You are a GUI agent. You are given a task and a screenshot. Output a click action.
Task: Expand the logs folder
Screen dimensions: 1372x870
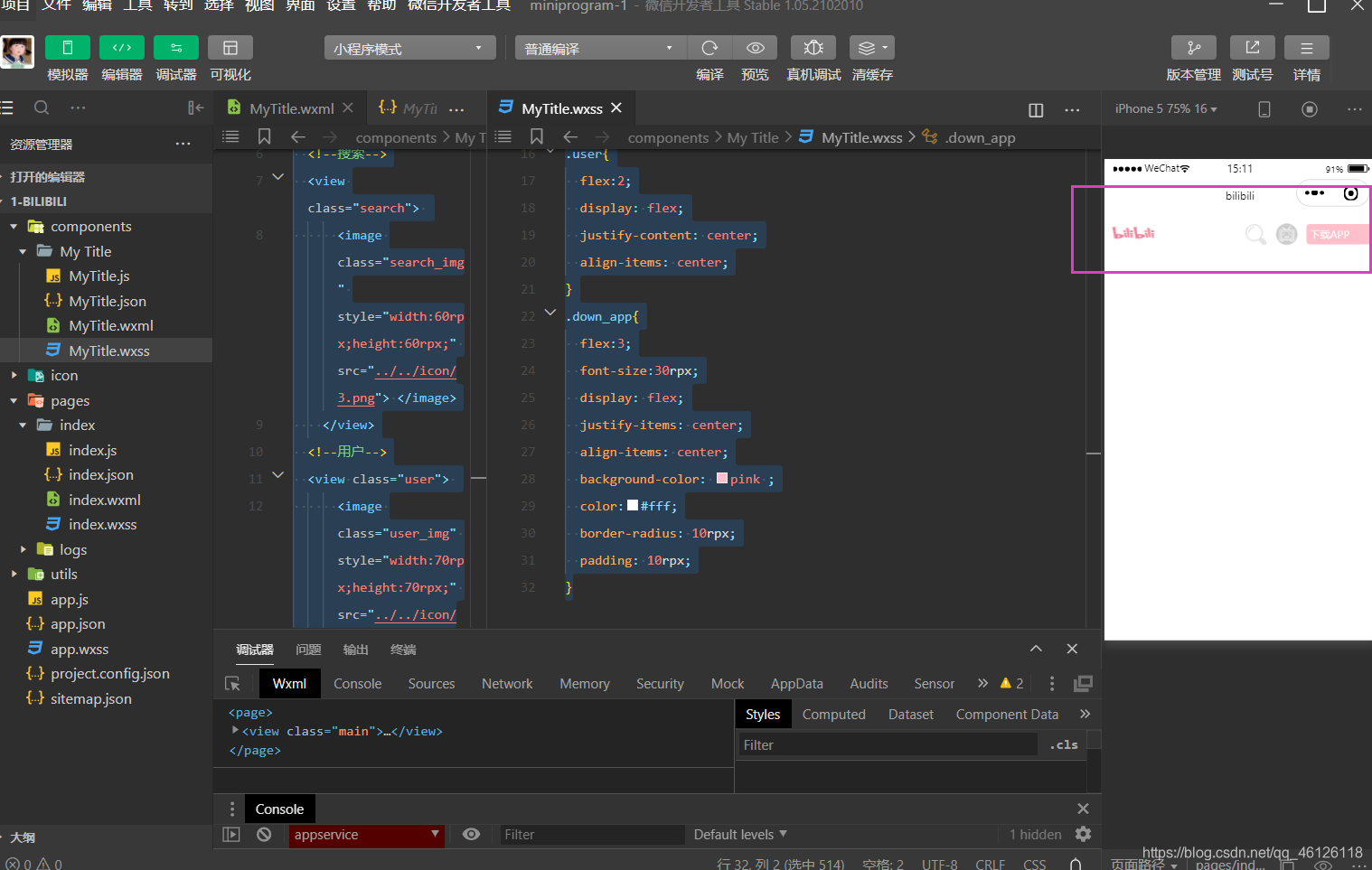(x=23, y=549)
